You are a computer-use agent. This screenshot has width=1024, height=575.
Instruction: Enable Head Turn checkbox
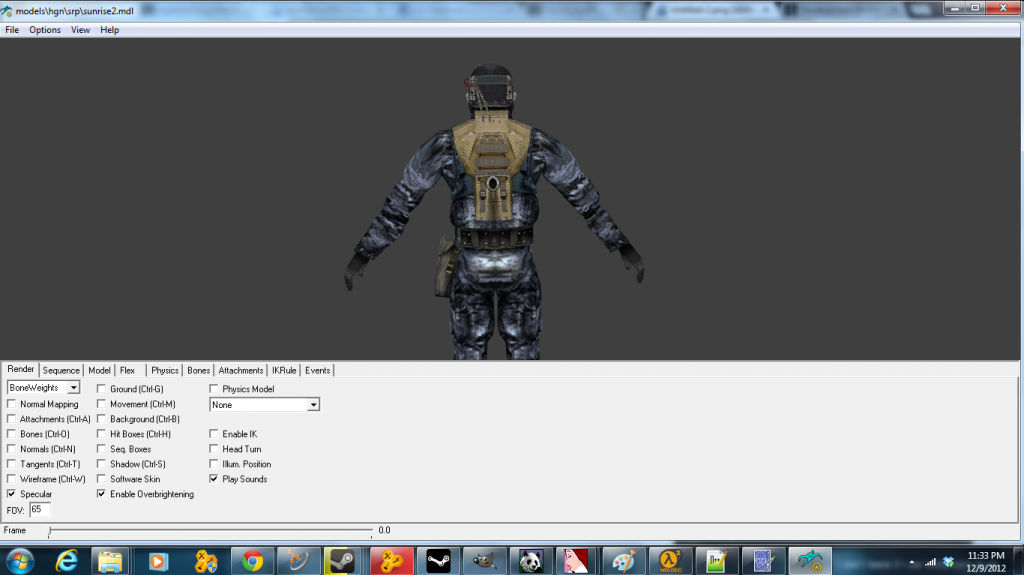click(x=214, y=449)
